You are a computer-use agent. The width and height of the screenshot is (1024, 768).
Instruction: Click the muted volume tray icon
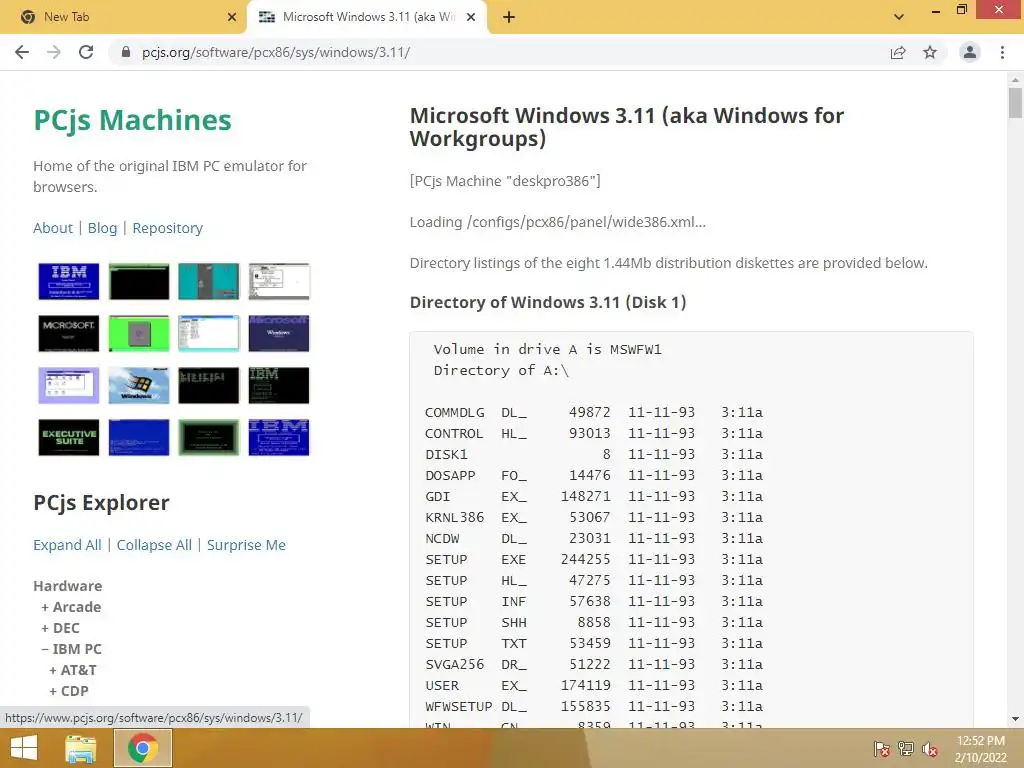tap(930, 749)
